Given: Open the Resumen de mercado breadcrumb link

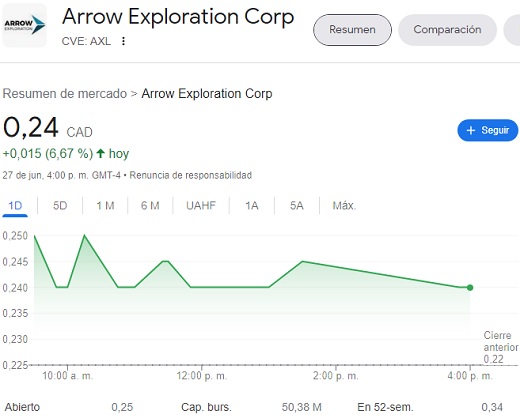Looking at the screenshot, I should point(65,94).
